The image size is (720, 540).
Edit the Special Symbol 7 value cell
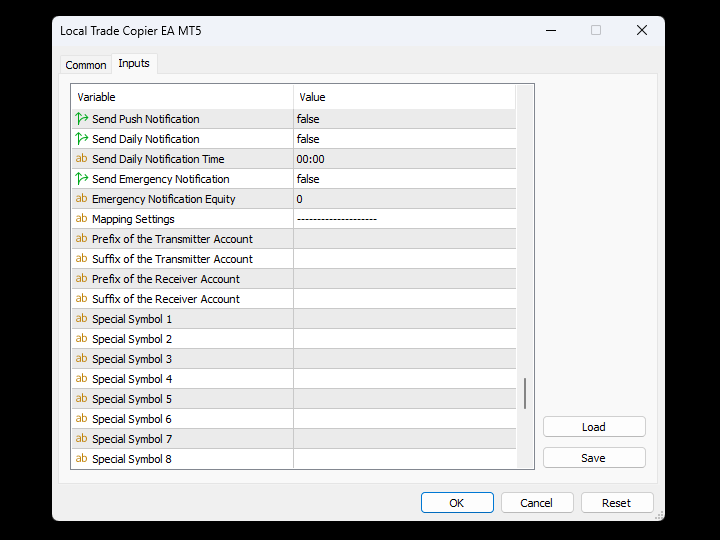coord(405,439)
